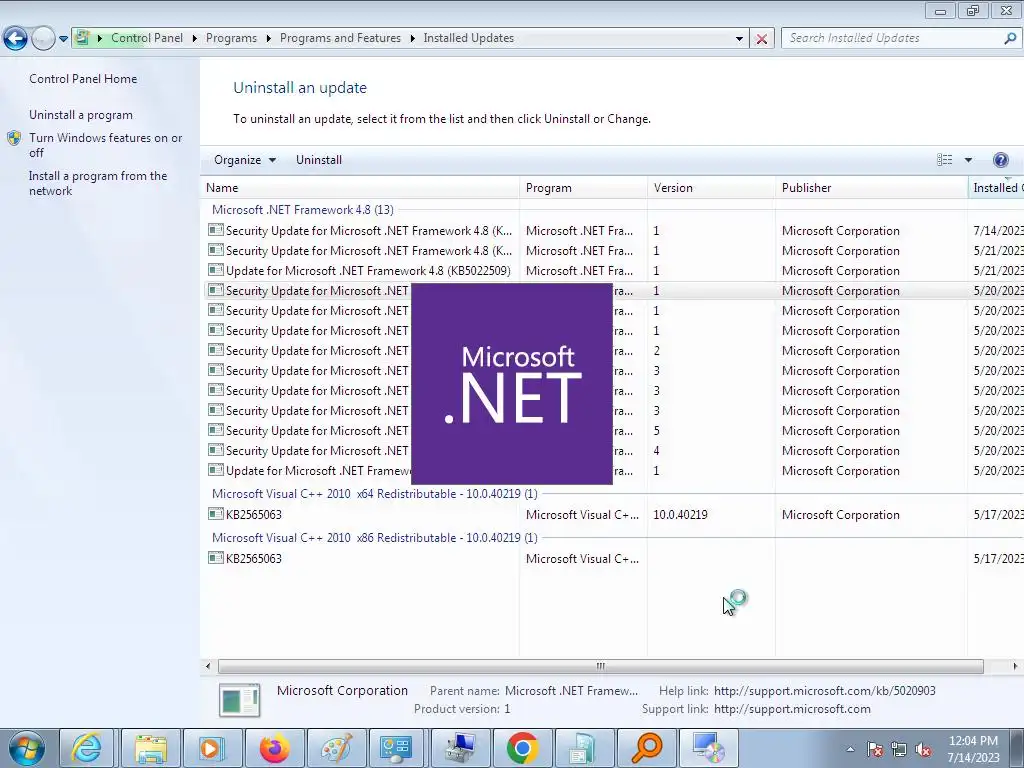Open the address bar history dropdown
This screenshot has width=1024, height=768.
point(739,39)
